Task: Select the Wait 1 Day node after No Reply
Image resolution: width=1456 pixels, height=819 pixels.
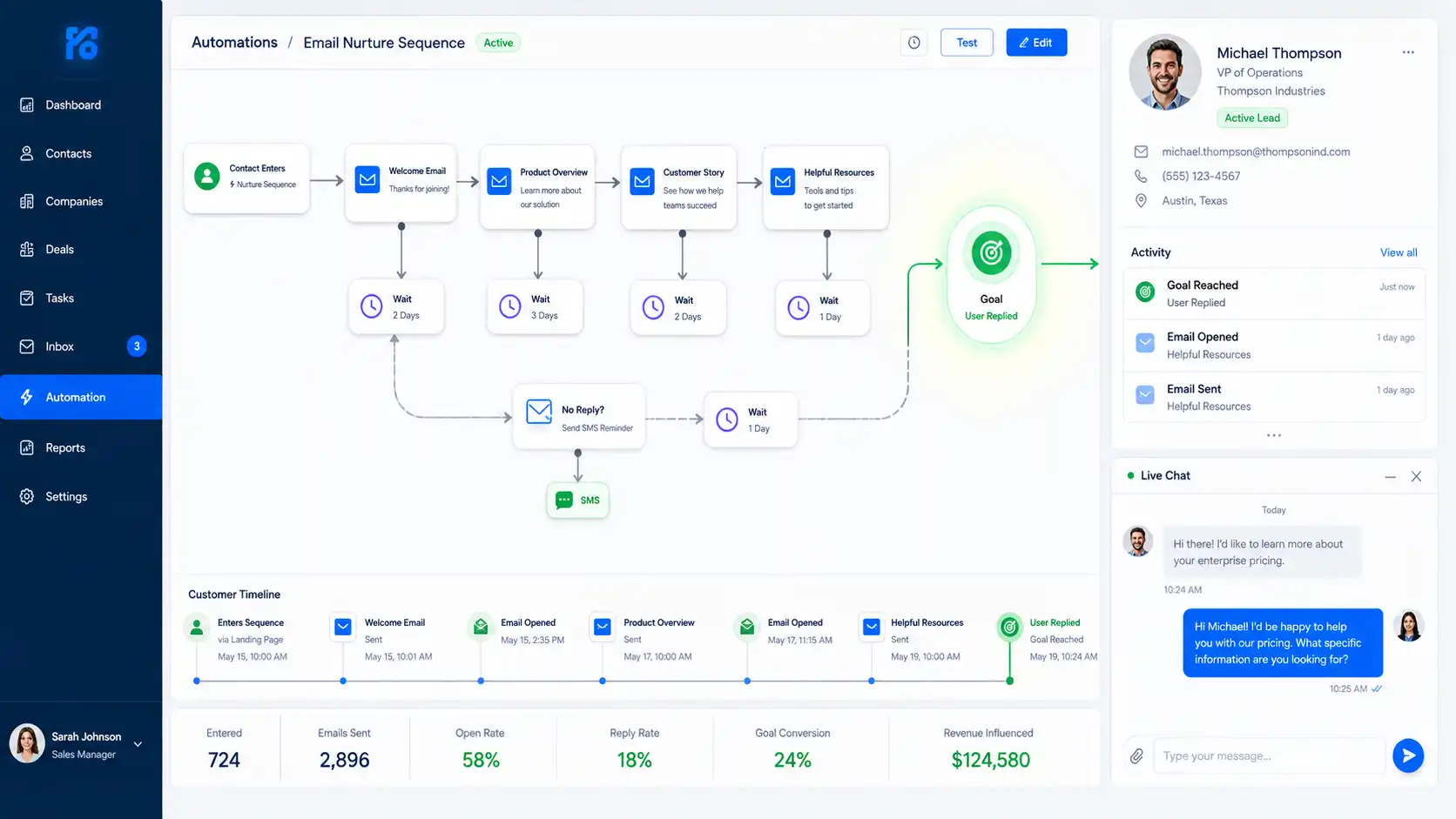Action: 751,420
